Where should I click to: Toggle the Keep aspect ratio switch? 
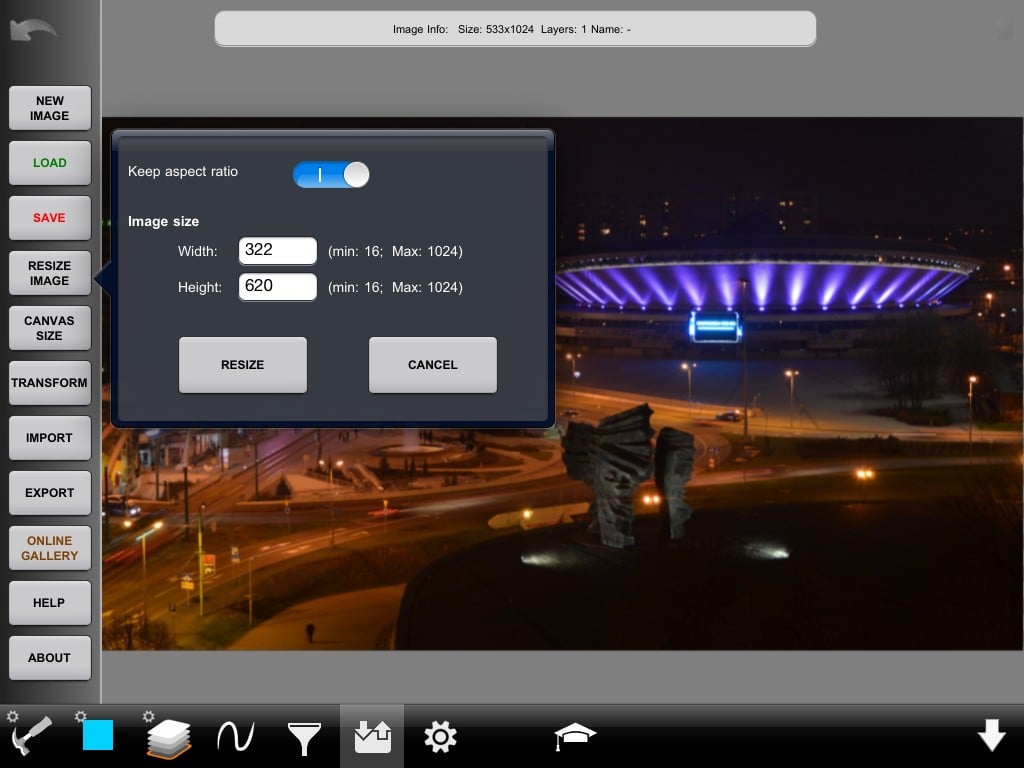tap(331, 175)
